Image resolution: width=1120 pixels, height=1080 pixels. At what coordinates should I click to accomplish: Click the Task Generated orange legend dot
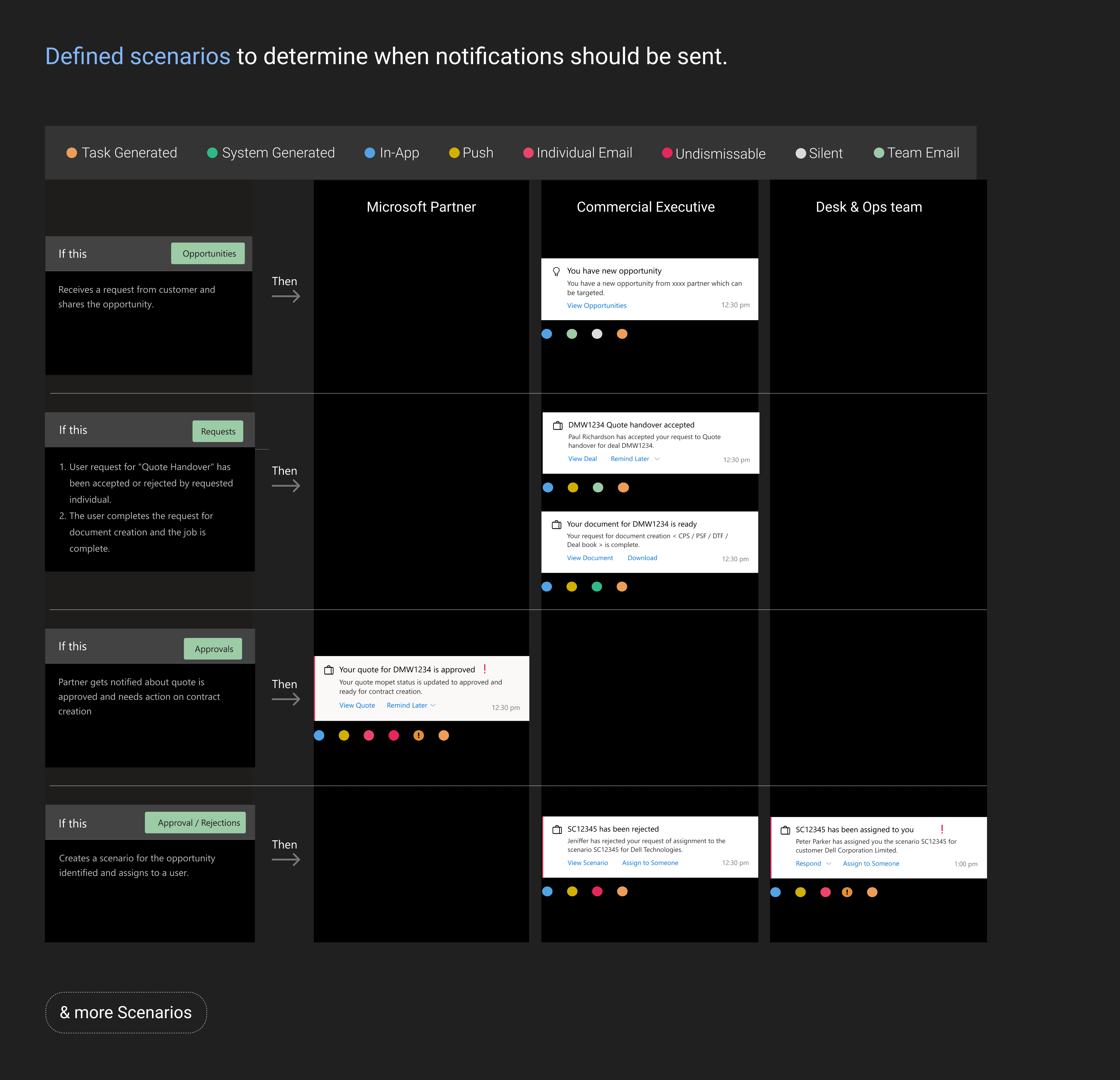71,152
